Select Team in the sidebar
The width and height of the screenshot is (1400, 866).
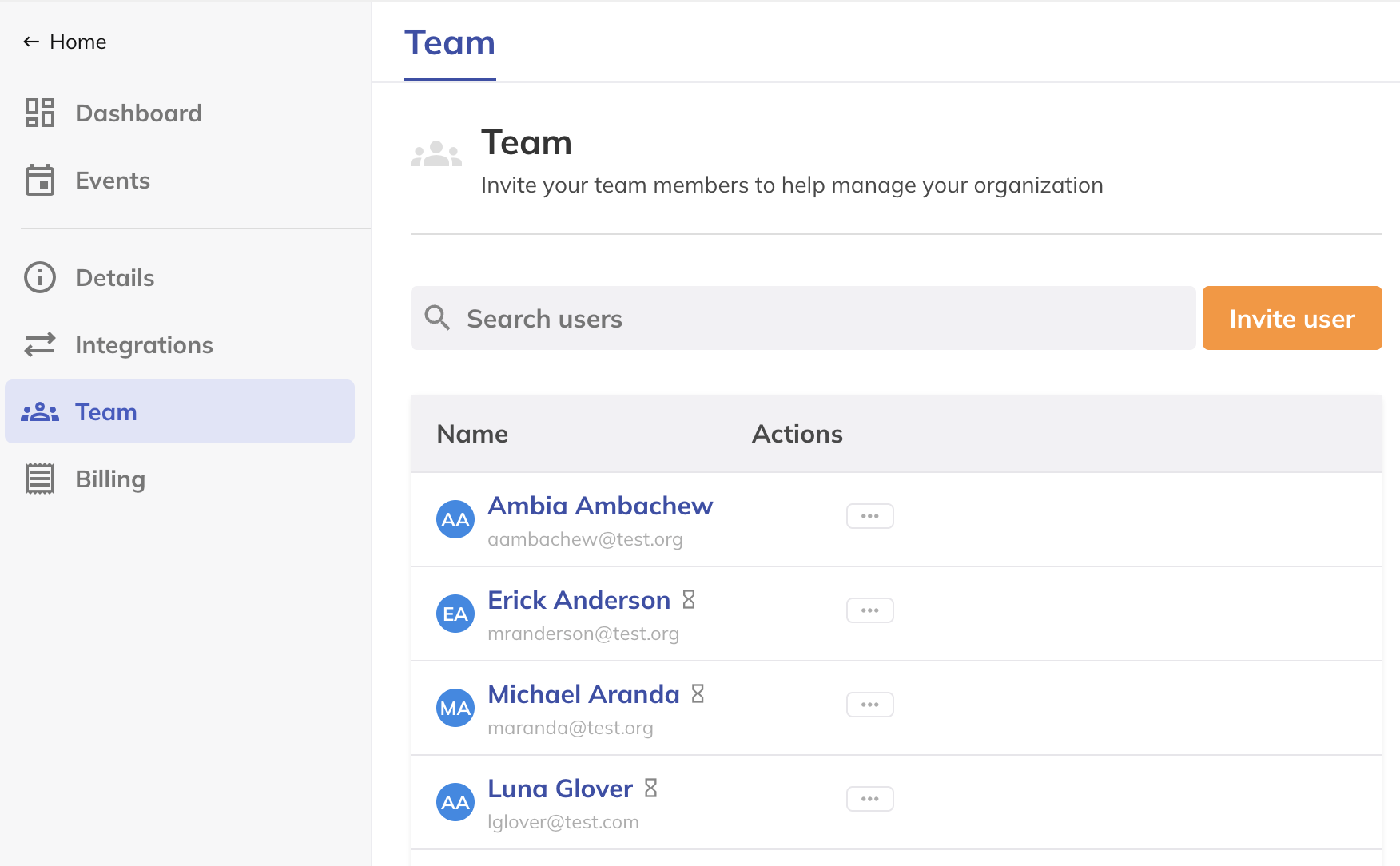tap(180, 411)
